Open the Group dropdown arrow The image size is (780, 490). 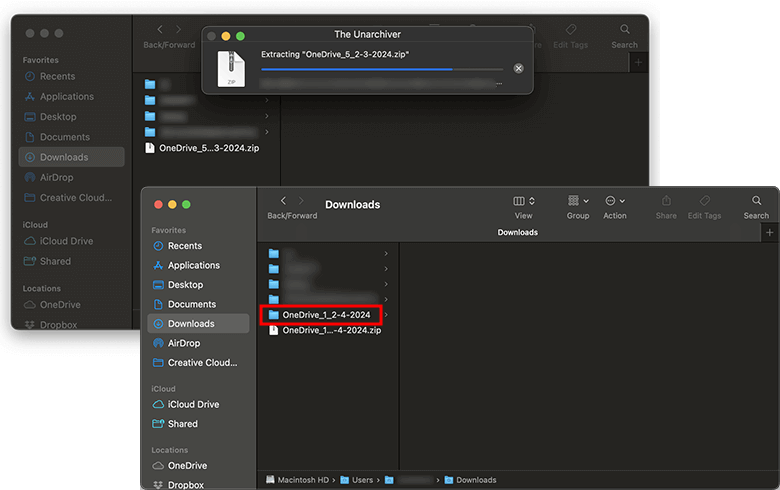pyautogui.click(x=586, y=201)
